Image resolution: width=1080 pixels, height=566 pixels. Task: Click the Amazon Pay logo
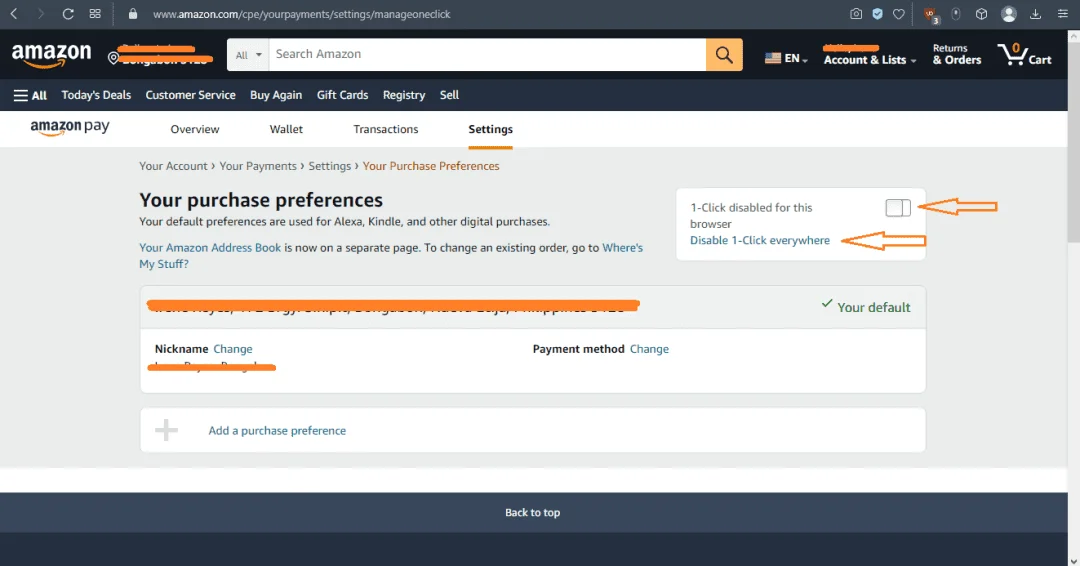pyautogui.click(x=70, y=127)
